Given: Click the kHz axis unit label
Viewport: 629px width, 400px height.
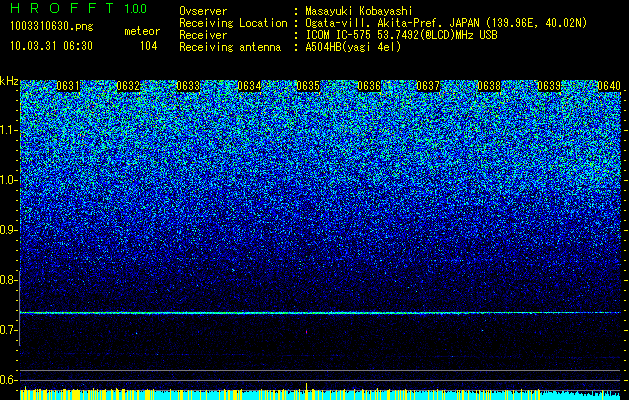Looking at the screenshot, I should click(9, 81).
